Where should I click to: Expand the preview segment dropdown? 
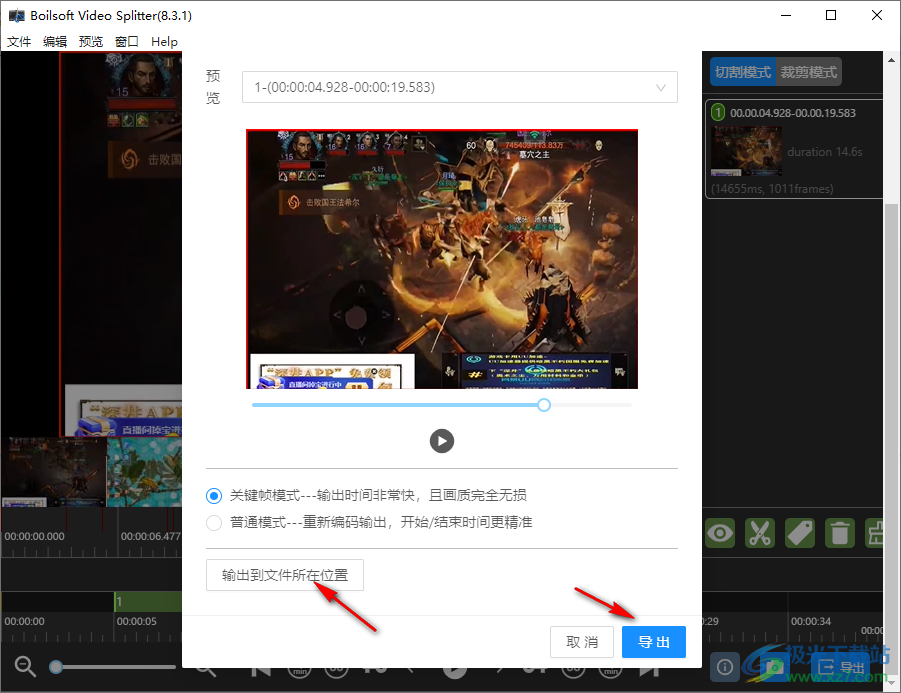(460, 87)
